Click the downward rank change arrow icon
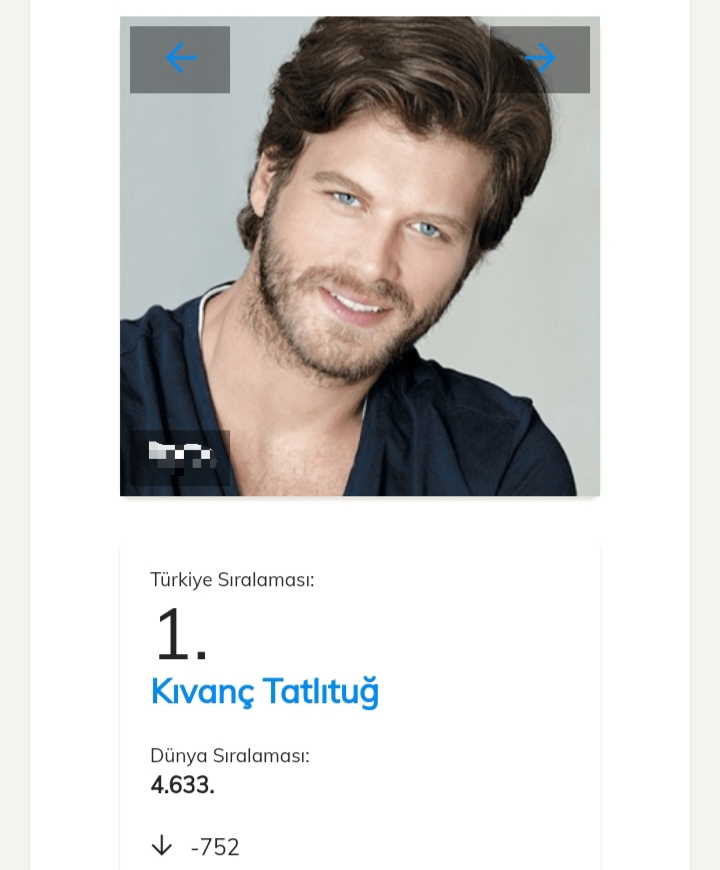The height and width of the screenshot is (870, 720). (162, 846)
